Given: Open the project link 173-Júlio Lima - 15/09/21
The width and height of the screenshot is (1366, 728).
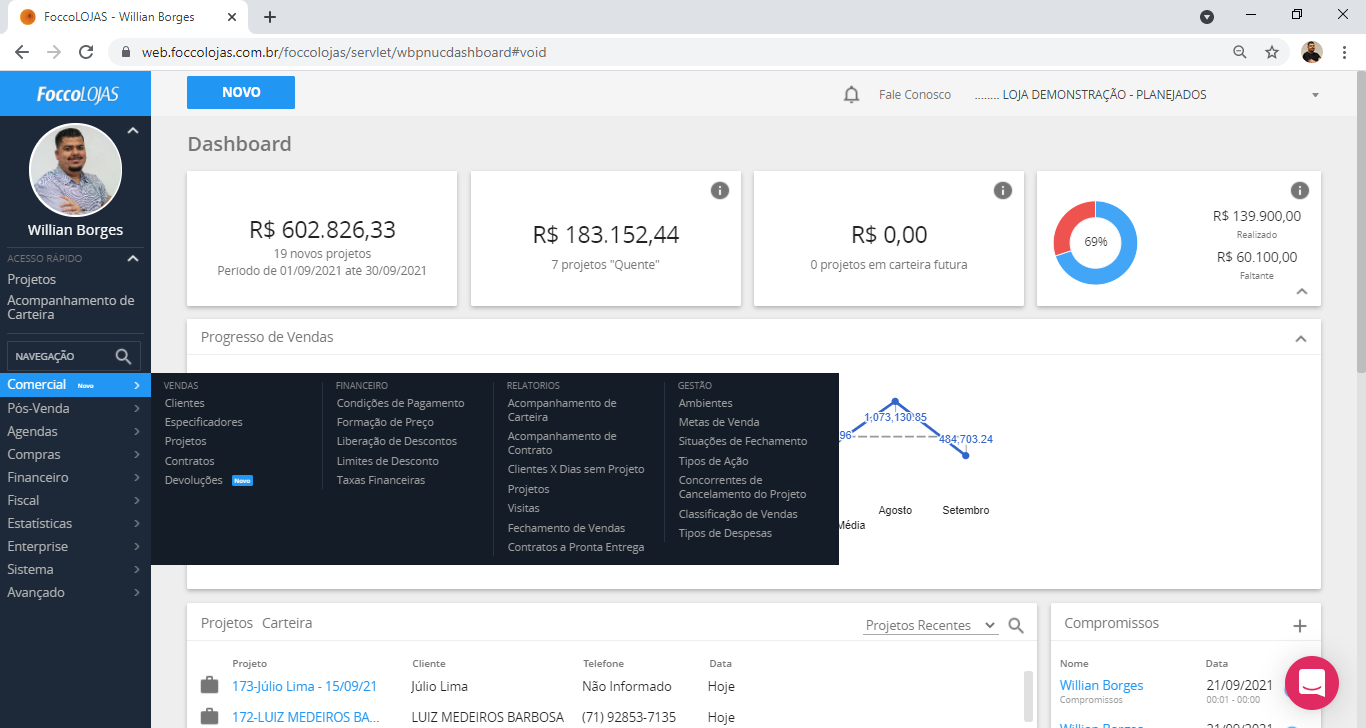Looking at the screenshot, I should tap(304, 686).
